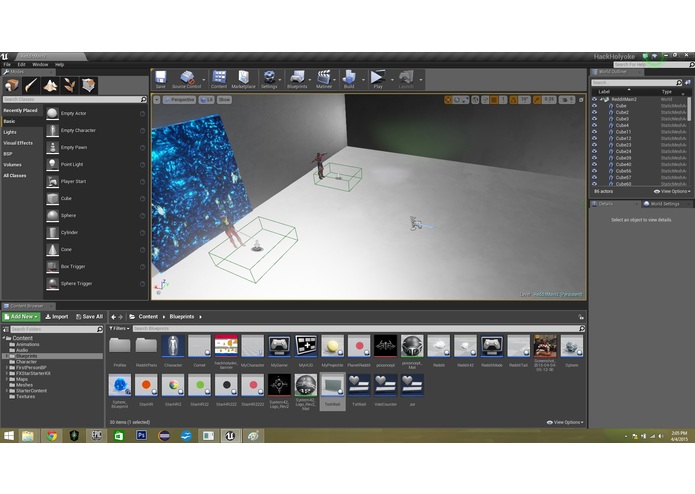This screenshot has height=494, width=695.
Task: Click the Build toolbar icon
Action: coord(349,79)
